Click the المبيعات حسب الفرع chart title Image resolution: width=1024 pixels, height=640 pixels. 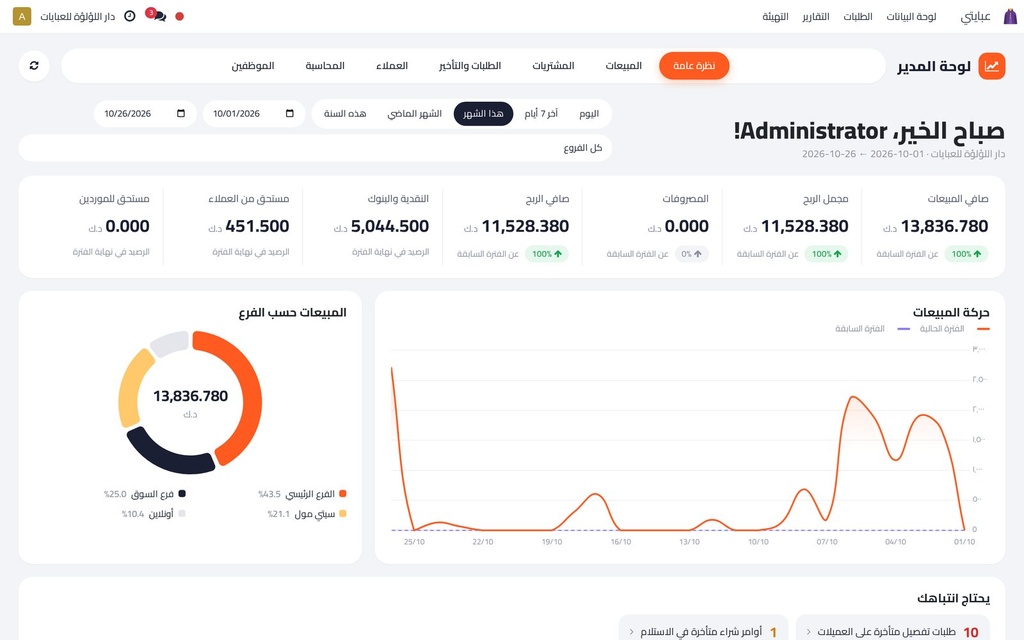[x=293, y=313]
